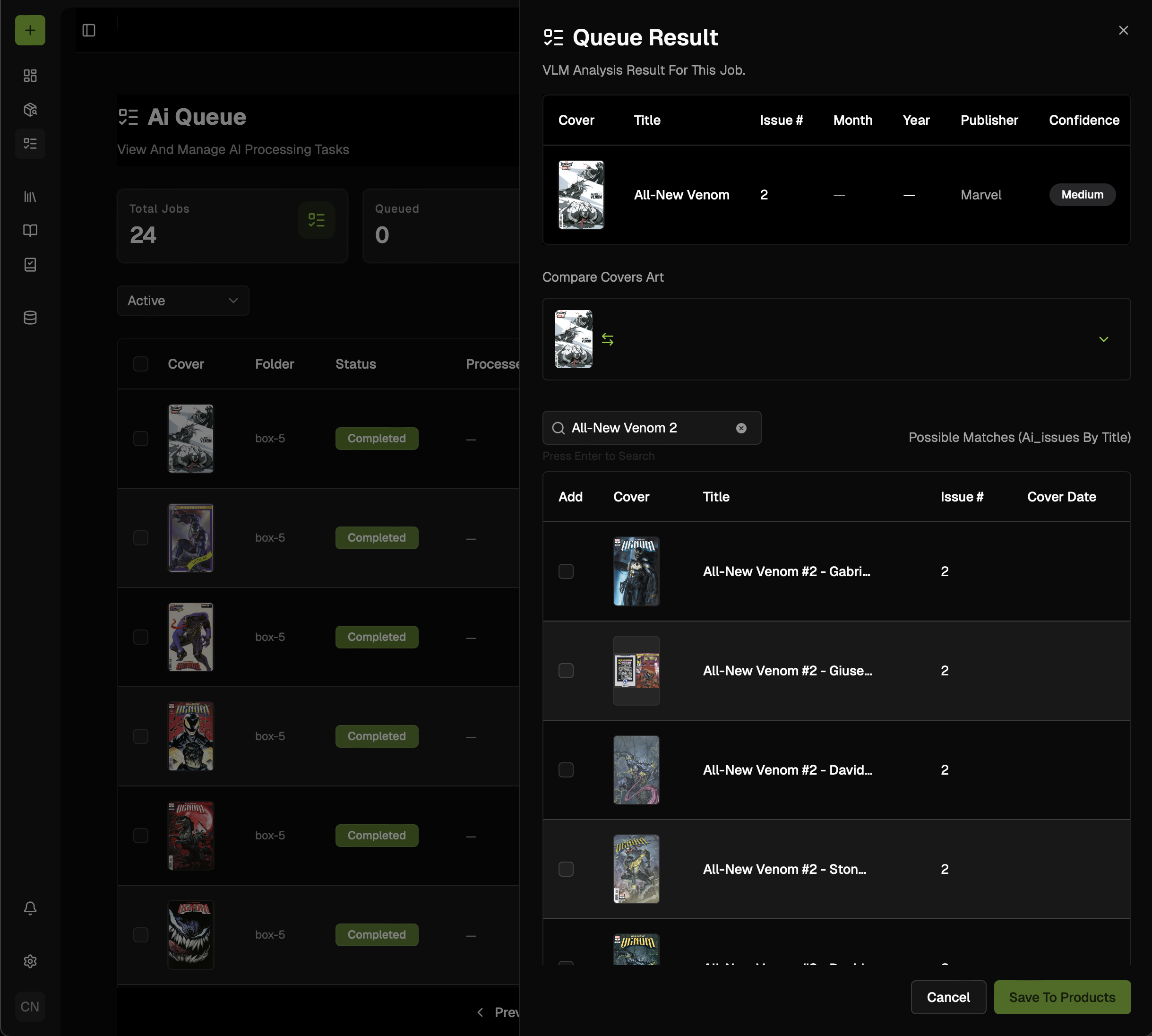
Task: Expand the Compare Covers Art chevron
Action: pos(1103,339)
